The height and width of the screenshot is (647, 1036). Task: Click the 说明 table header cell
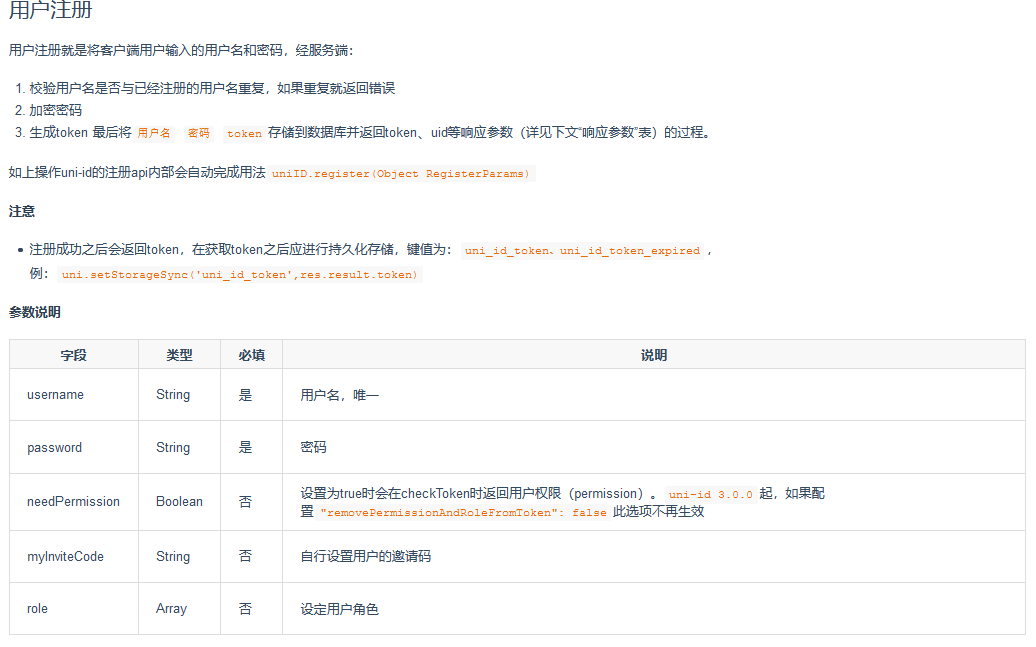coord(653,353)
